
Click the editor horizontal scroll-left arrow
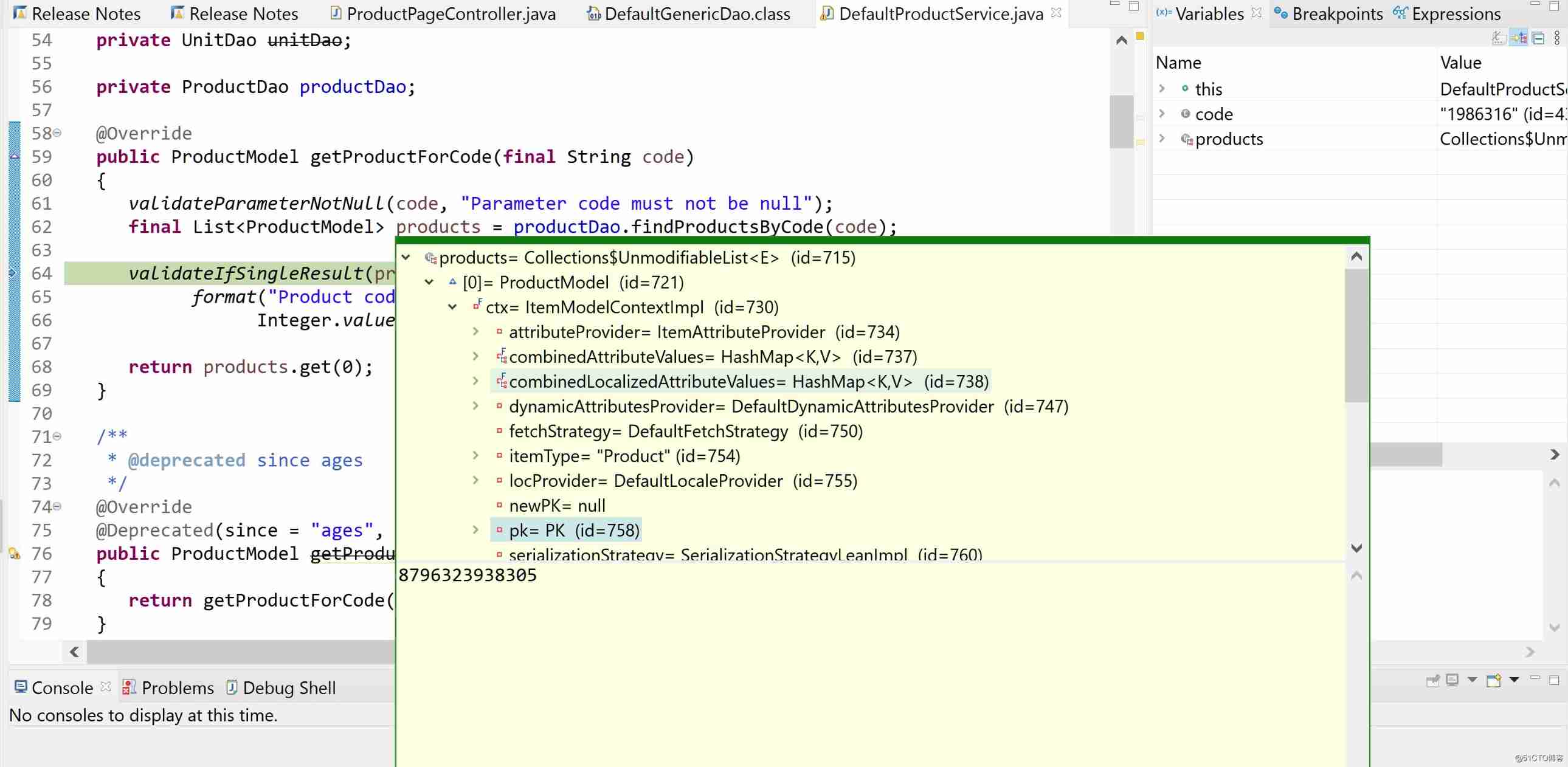74,652
